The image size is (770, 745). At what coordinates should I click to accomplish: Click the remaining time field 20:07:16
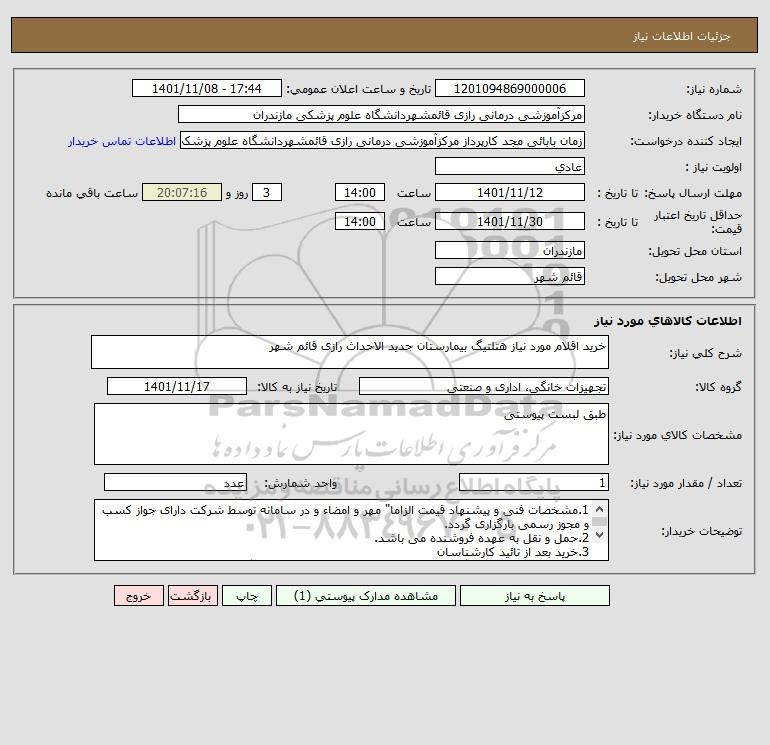(182, 193)
